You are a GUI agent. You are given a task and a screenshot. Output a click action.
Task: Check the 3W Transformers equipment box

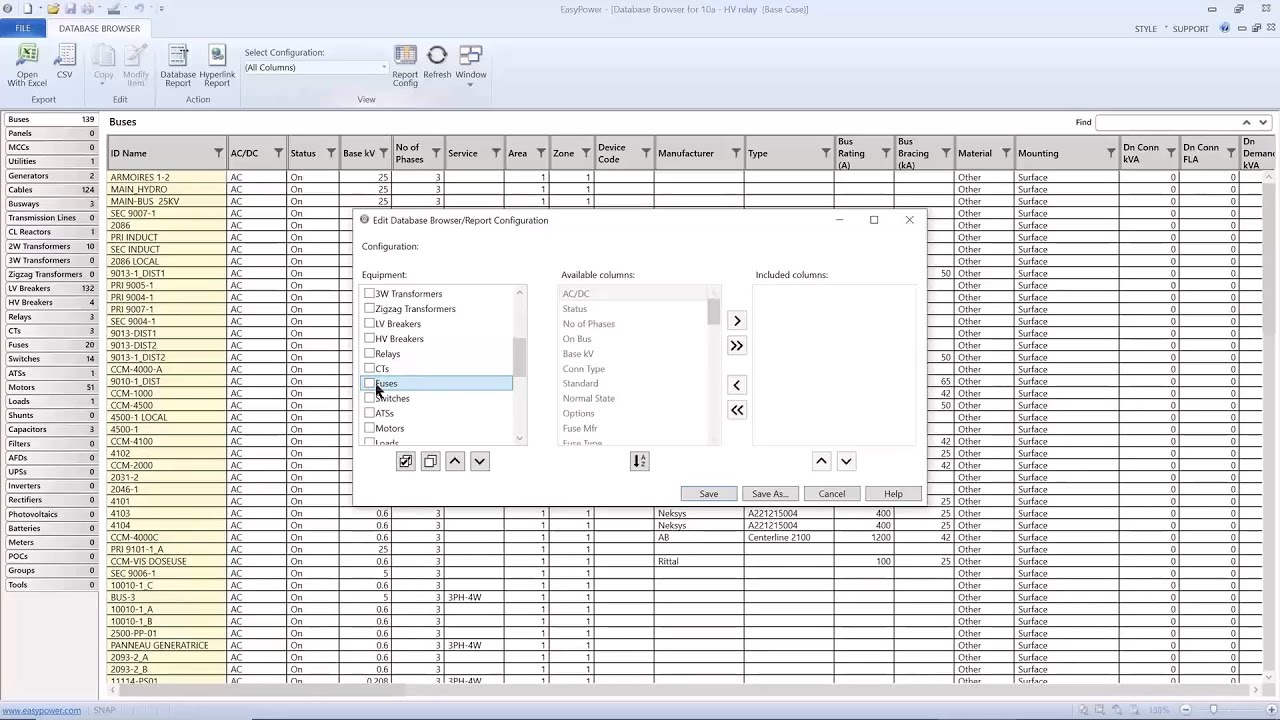(x=369, y=293)
